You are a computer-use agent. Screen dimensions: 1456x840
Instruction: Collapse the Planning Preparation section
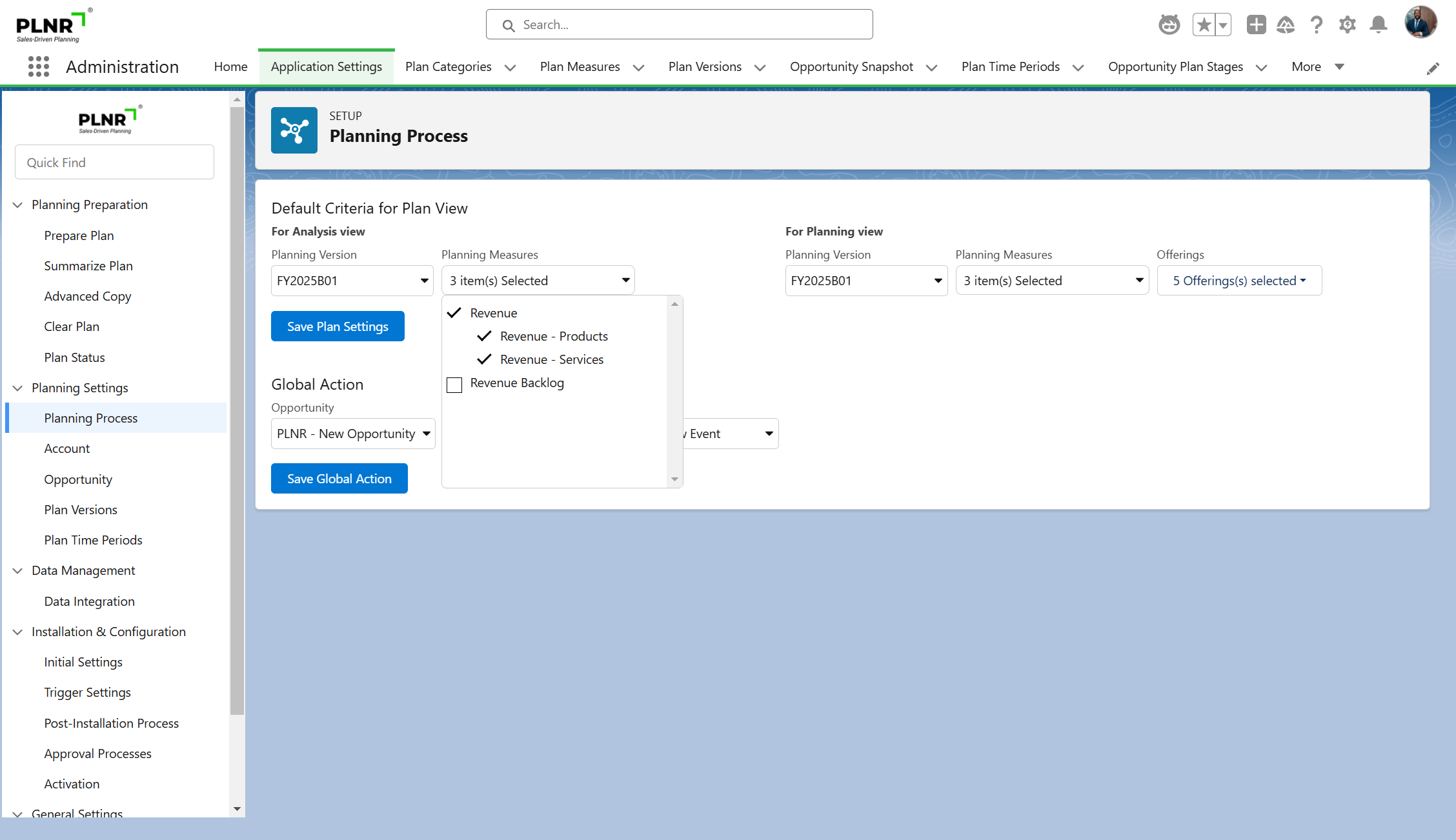[18, 205]
